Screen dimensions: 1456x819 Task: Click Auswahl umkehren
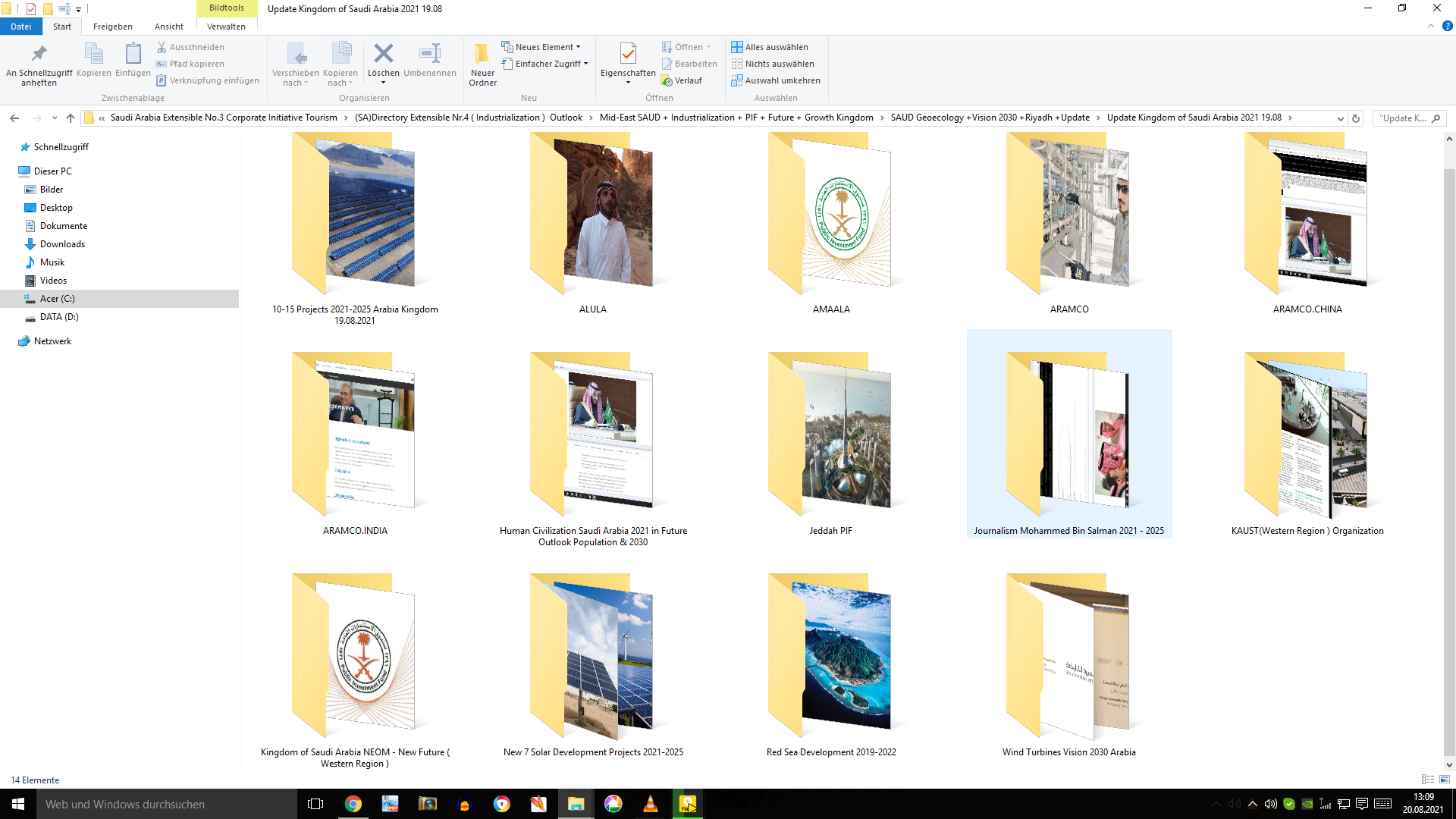click(x=776, y=80)
